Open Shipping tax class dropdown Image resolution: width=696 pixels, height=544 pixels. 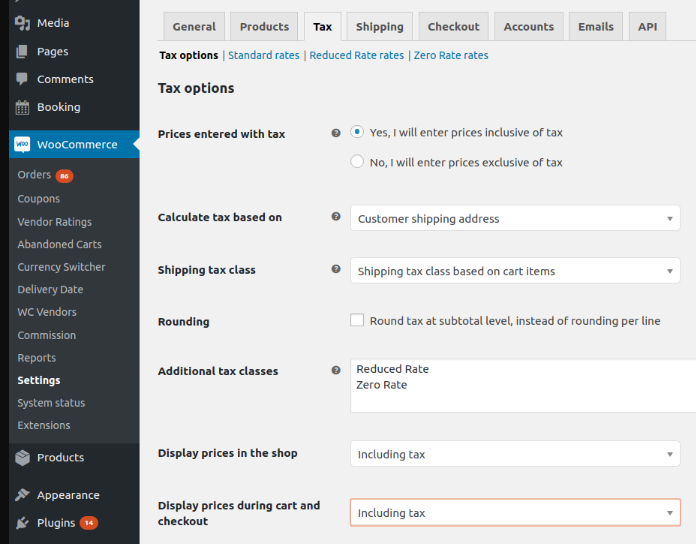click(515, 270)
